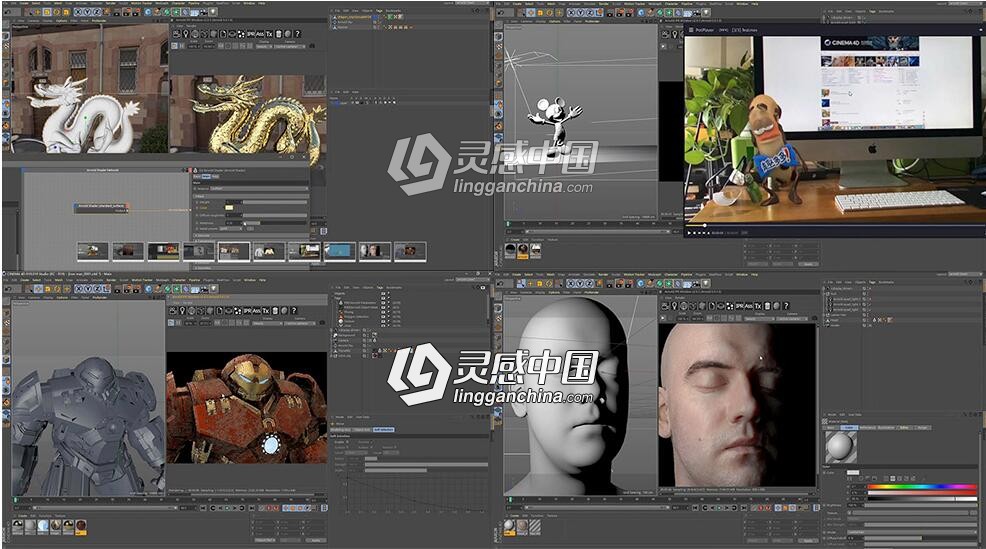Image resolution: width=986 pixels, height=549 pixels.
Task: Click rainbow hue slider in head material
Action: pyautogui.click(x=922, y=487)
